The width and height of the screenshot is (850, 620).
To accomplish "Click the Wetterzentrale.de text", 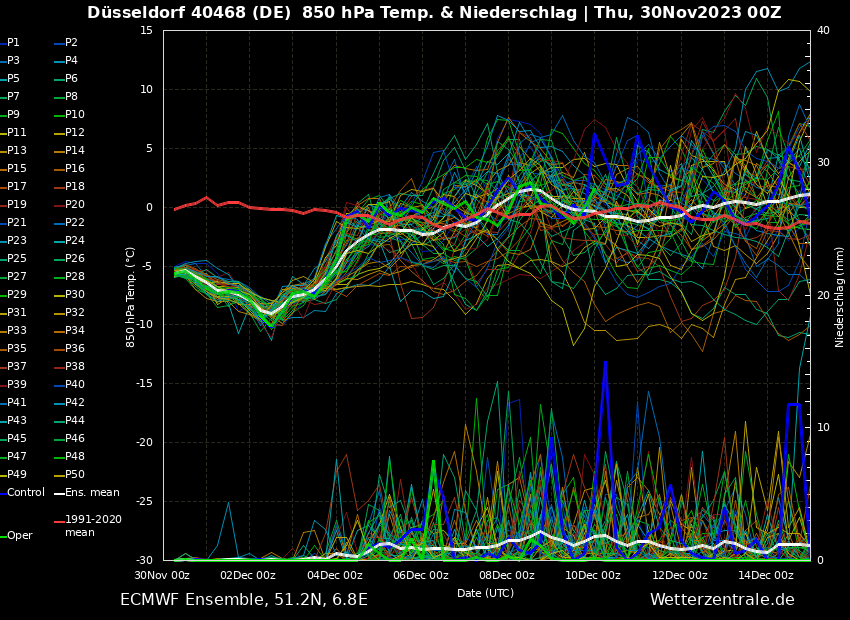I will click(x=722, y=600).
